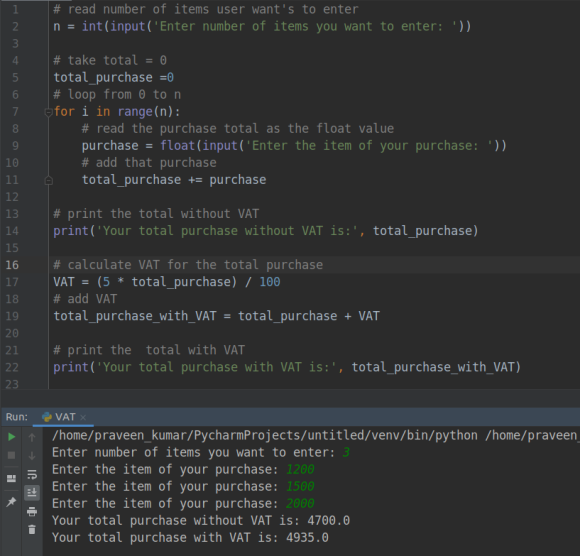580x556 pixels.
Task: Toggle Scroll to End in the console
Action: point(32,493)
